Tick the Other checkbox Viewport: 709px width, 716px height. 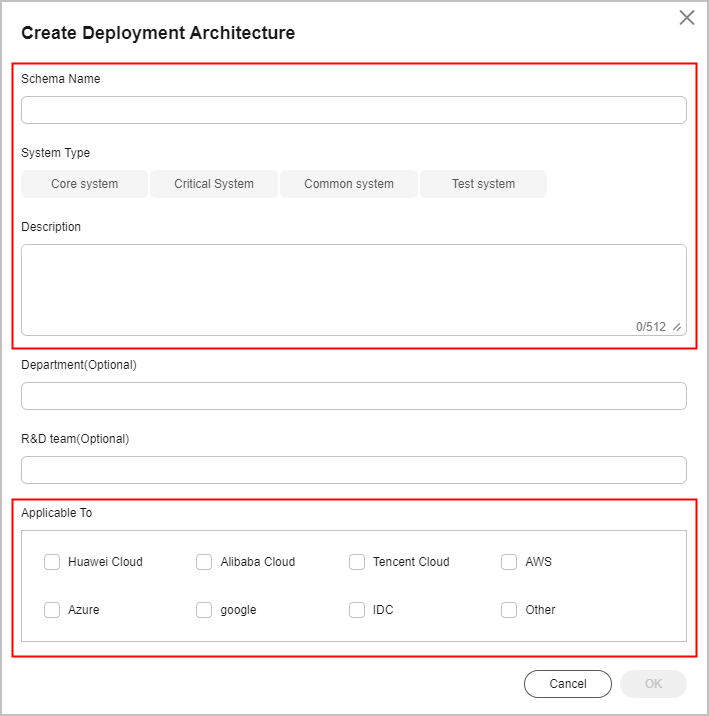pos(509,610)
